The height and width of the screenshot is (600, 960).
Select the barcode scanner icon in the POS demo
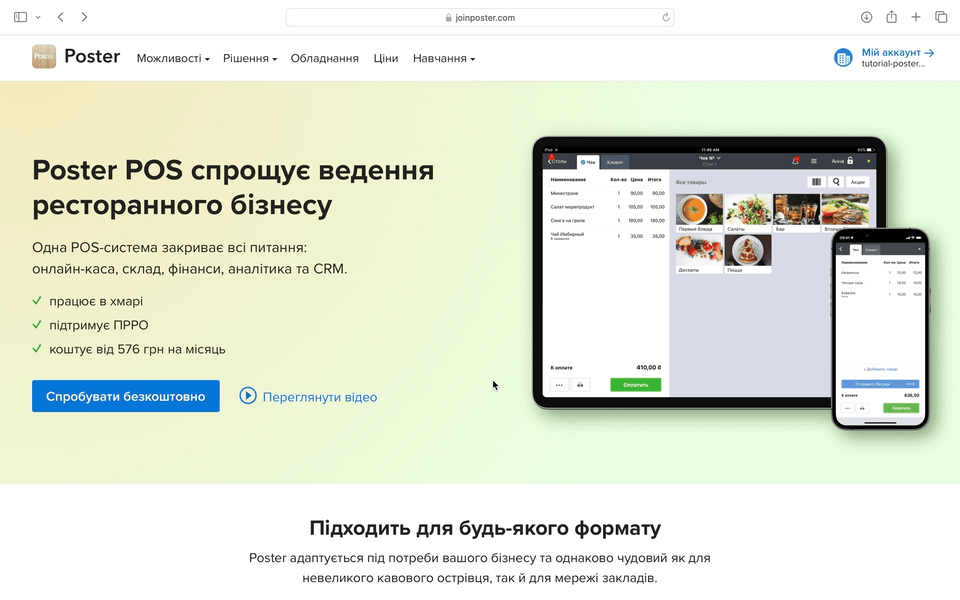point(818,182)
